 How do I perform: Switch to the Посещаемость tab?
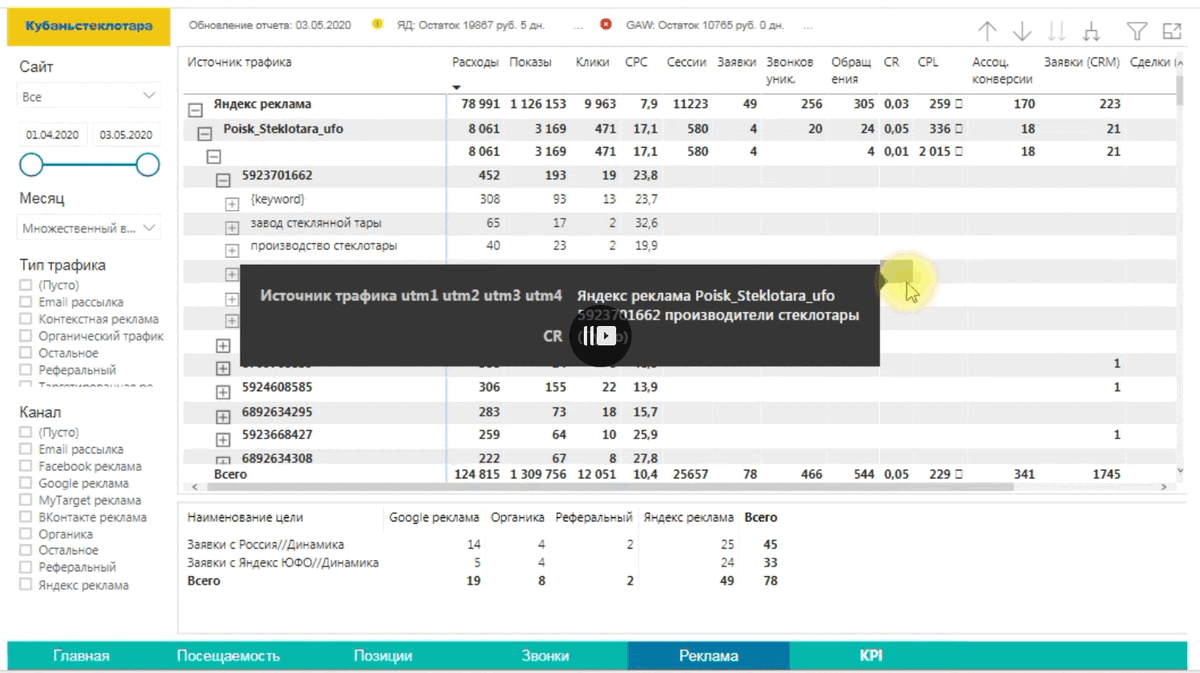[228, 656]
